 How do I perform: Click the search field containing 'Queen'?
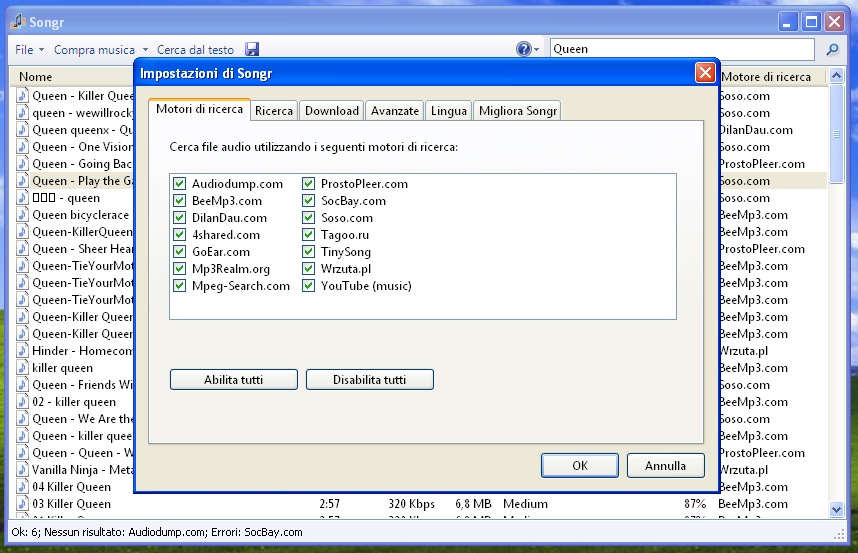[x=680, y=49]
